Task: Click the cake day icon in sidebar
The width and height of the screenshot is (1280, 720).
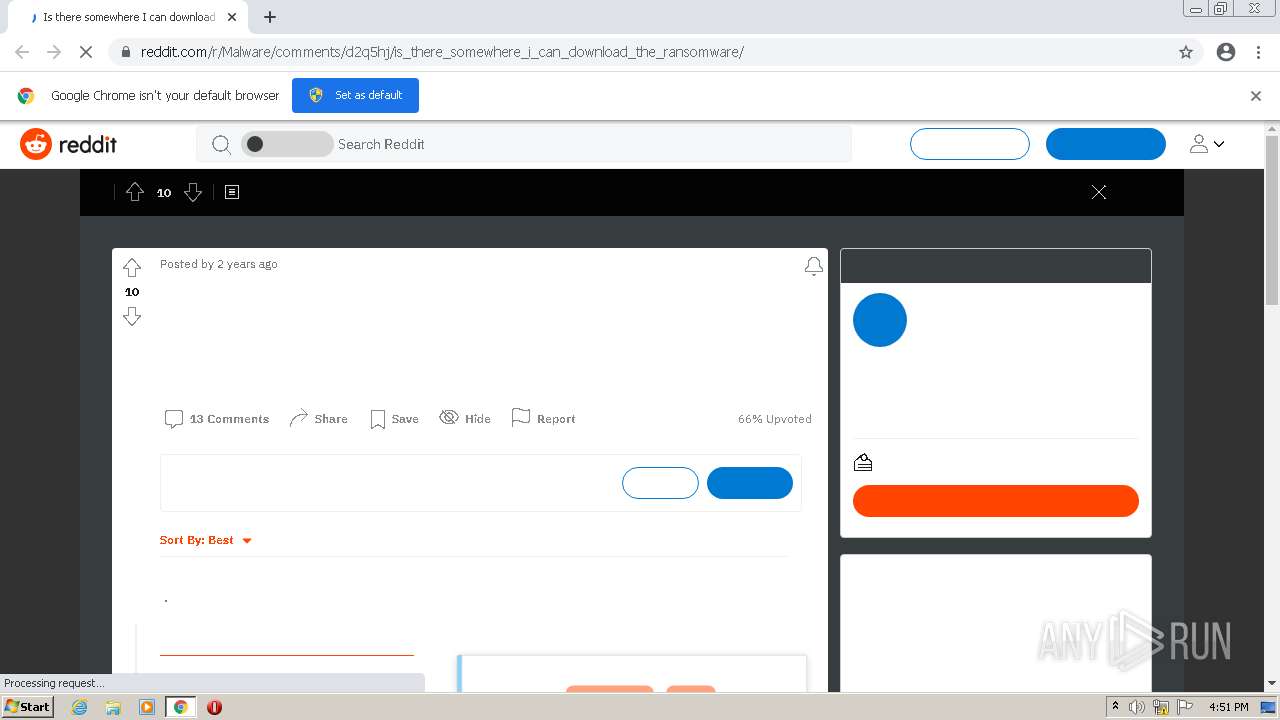Action: [x=863, y=462]
